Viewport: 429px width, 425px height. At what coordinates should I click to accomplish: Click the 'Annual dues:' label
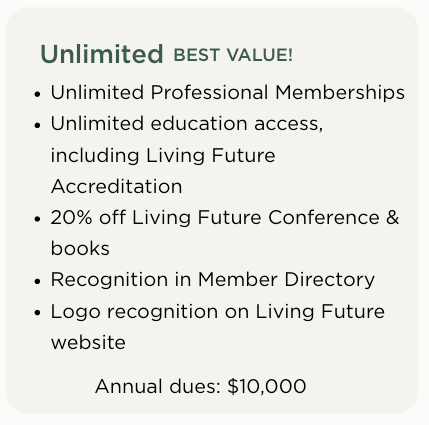157,387
